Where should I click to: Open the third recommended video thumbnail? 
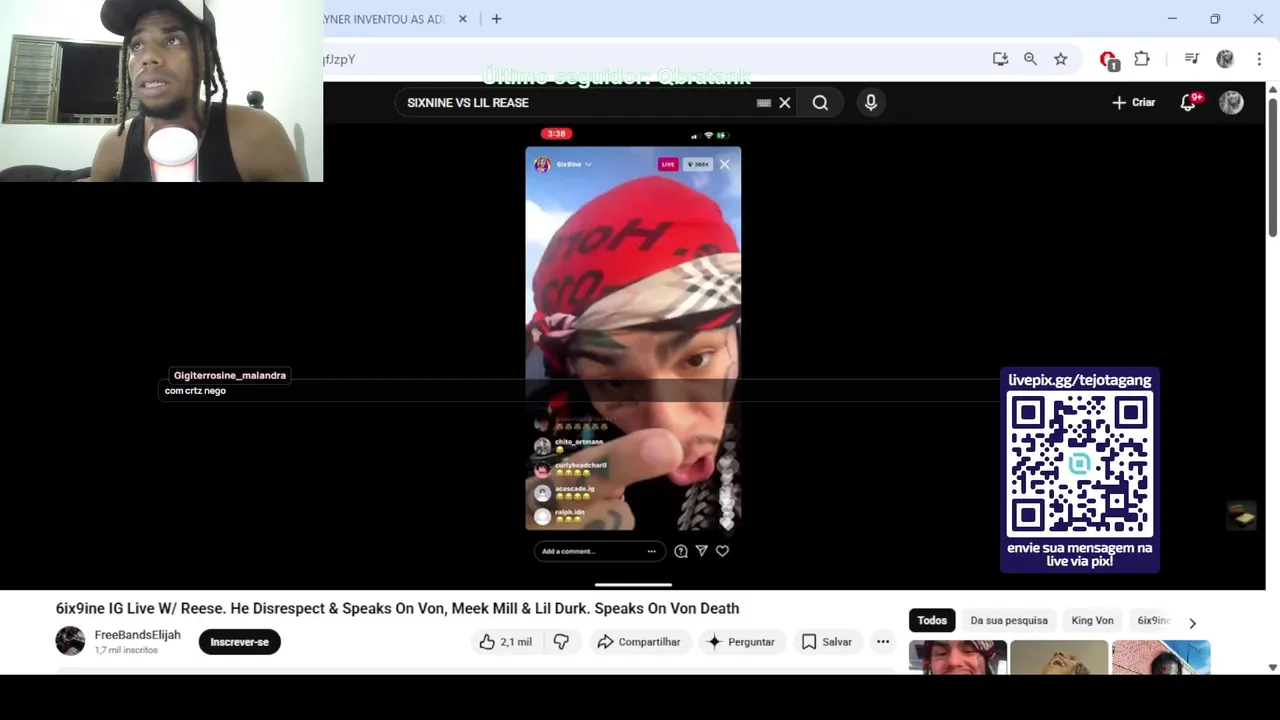(x=1161, y=658)
